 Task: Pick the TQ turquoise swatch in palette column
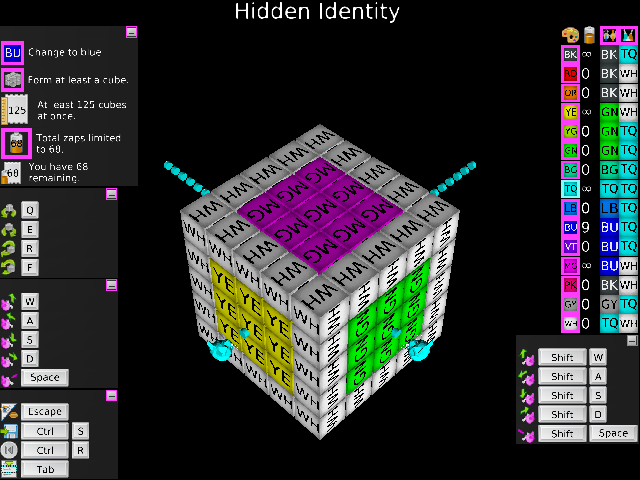click(x=570, y=189)
